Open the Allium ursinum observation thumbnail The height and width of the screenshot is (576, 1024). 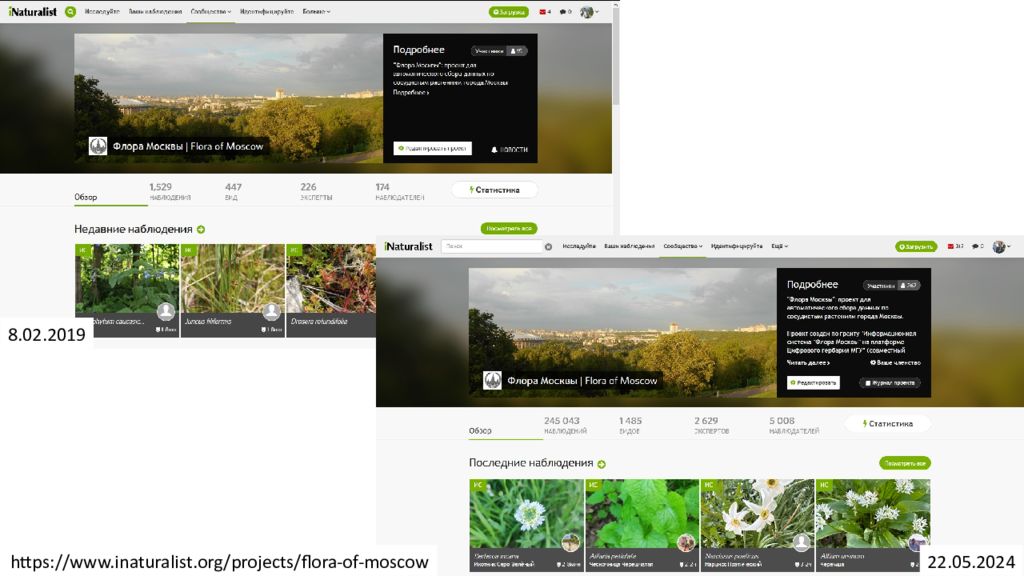tap(873, 514)
